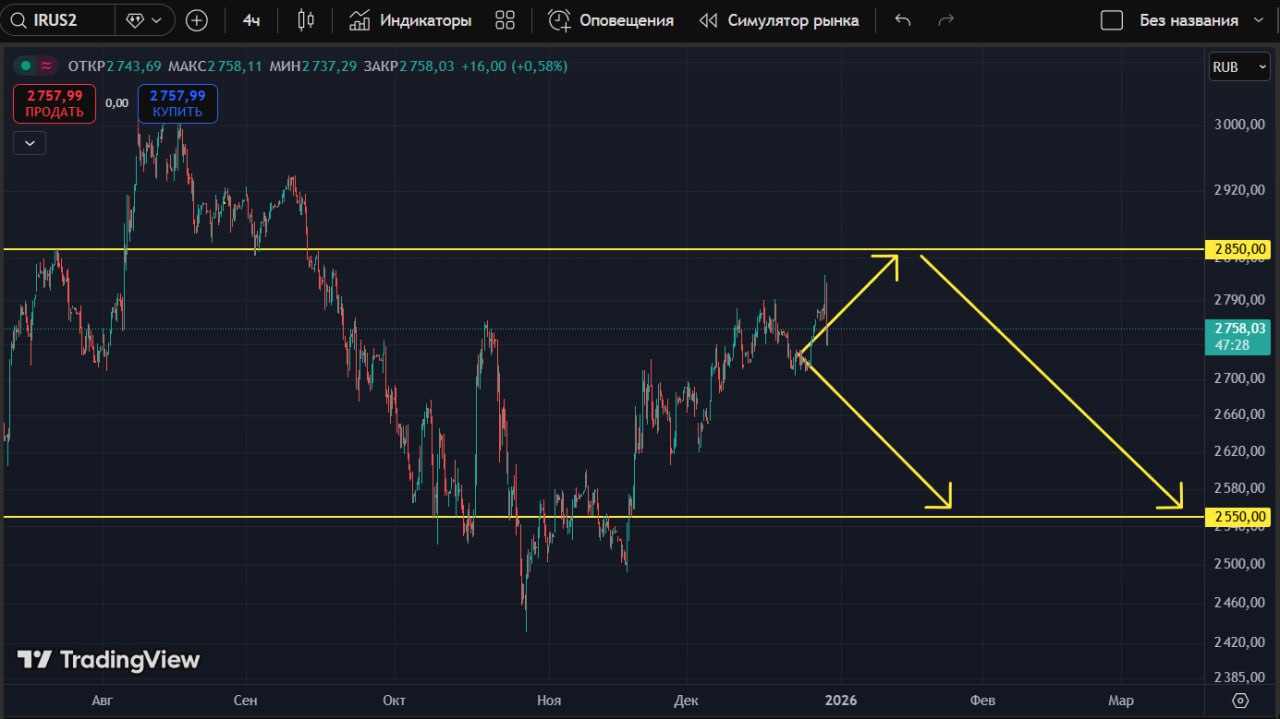This screenshot has width=1280, height=719.
Task: Click the red ПРОДАТЬ sell button
Action: click(55, 104)
